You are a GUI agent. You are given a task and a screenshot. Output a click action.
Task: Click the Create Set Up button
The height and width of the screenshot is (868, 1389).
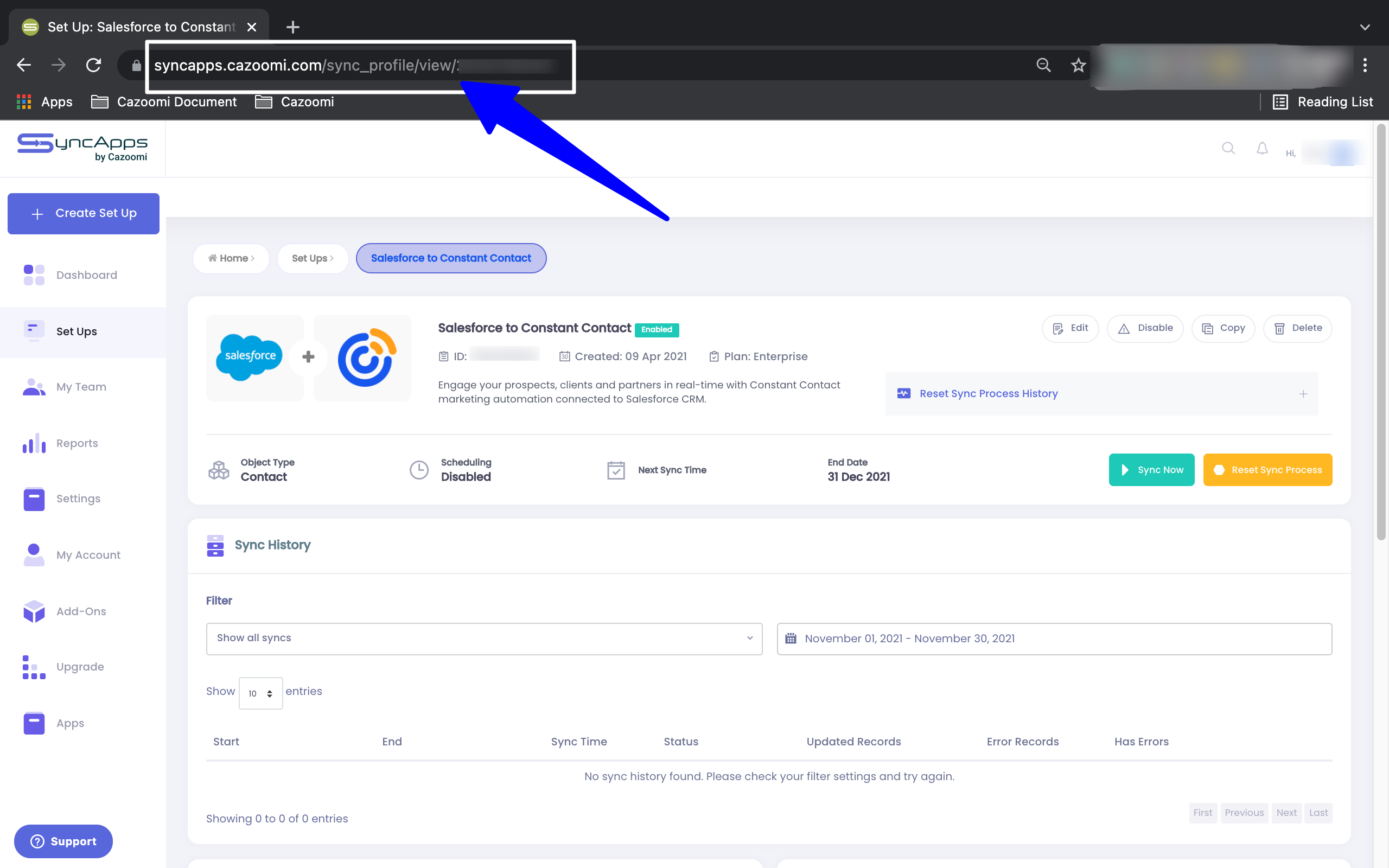83,214
